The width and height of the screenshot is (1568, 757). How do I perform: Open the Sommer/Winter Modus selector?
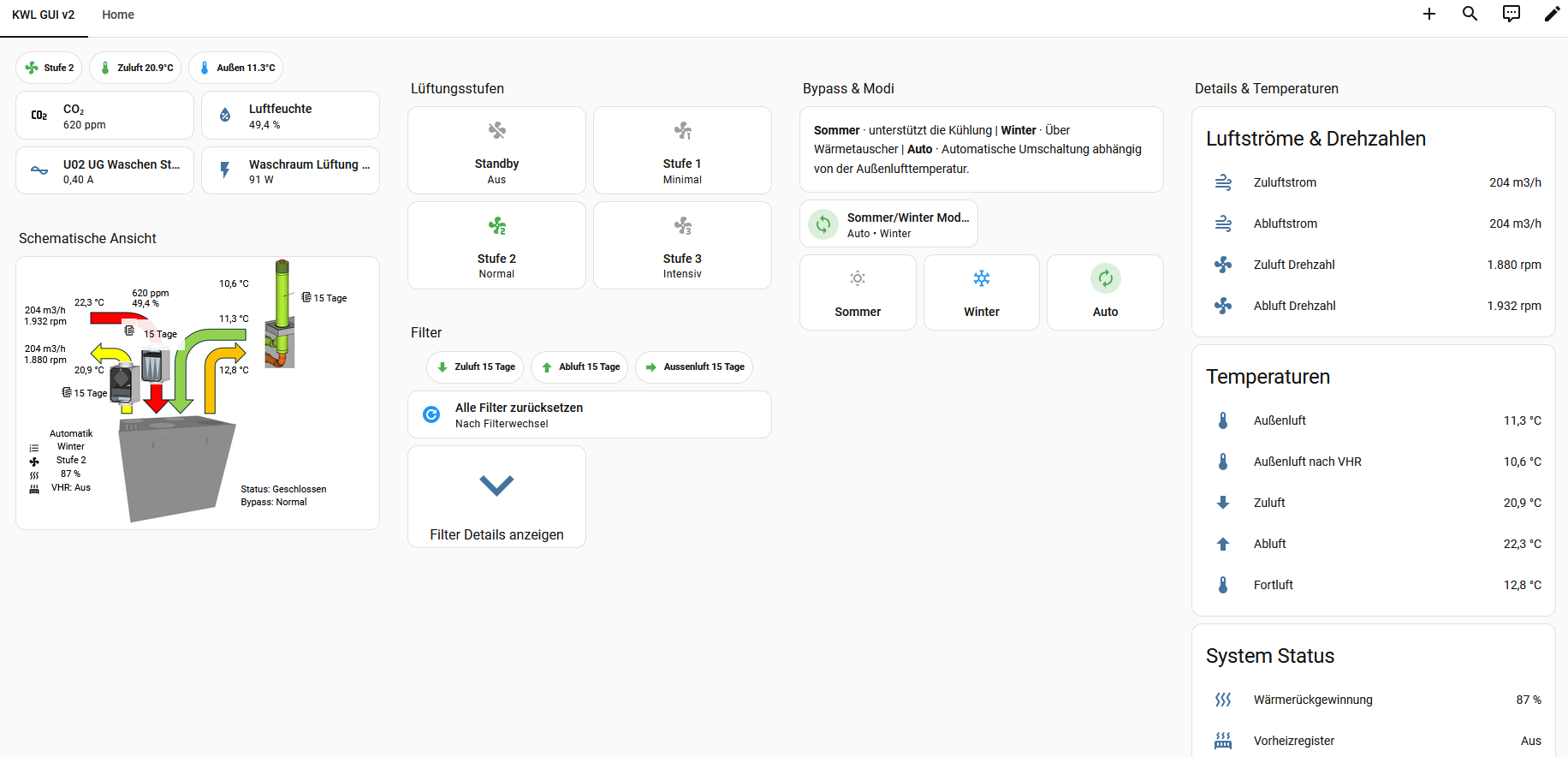[x=888, y=224]
